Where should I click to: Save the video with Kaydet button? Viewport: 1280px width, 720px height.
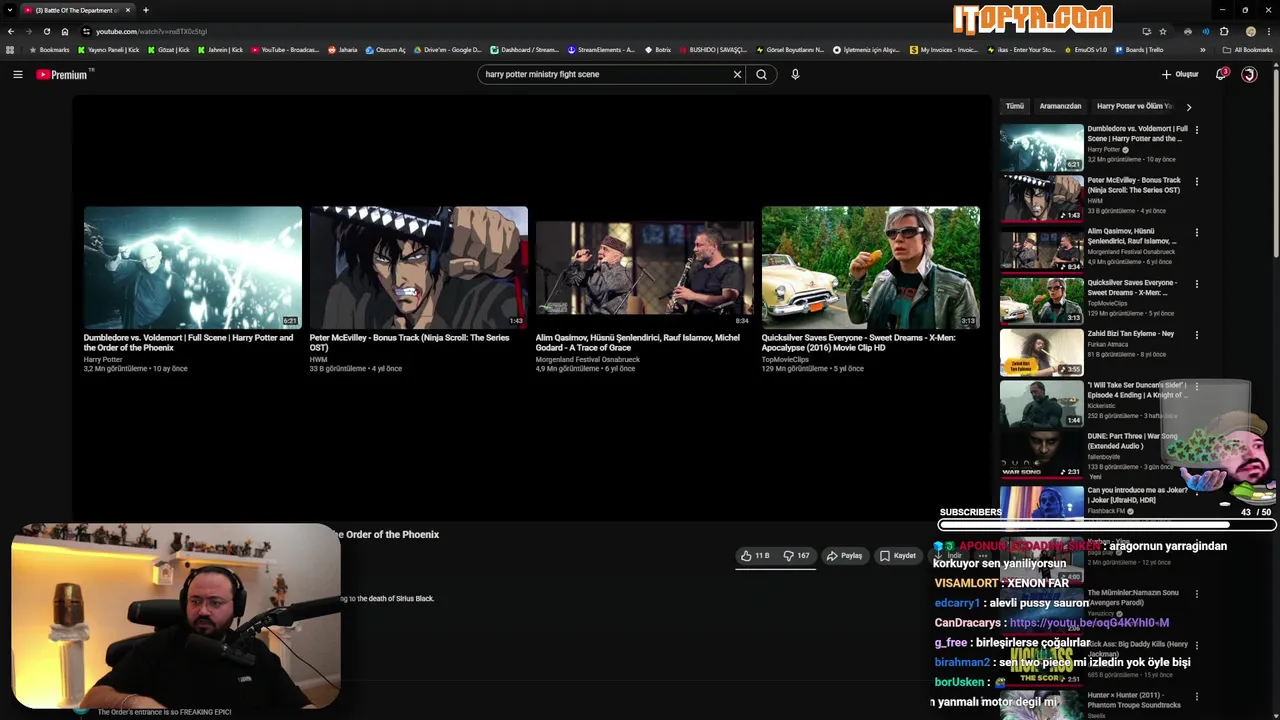click(897, 555)
